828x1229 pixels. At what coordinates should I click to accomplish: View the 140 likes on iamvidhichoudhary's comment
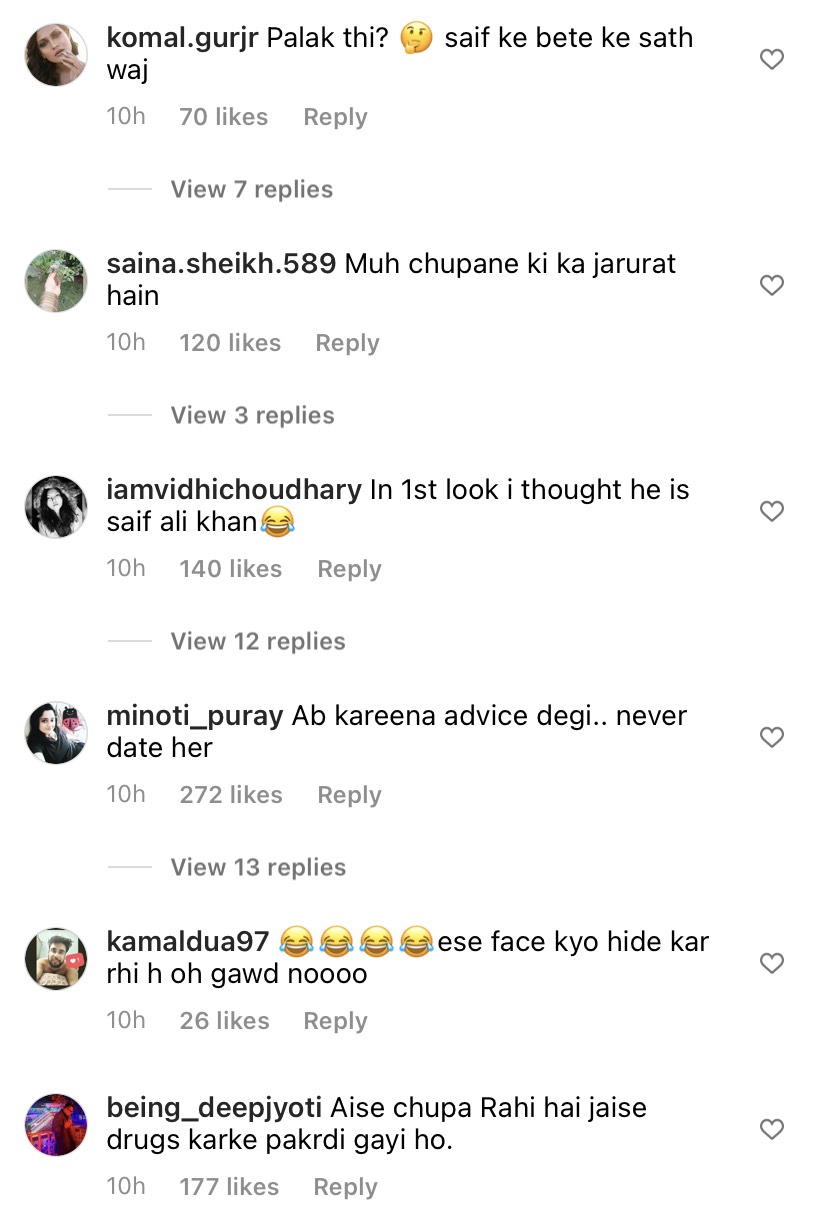click(x=231, y=569)
